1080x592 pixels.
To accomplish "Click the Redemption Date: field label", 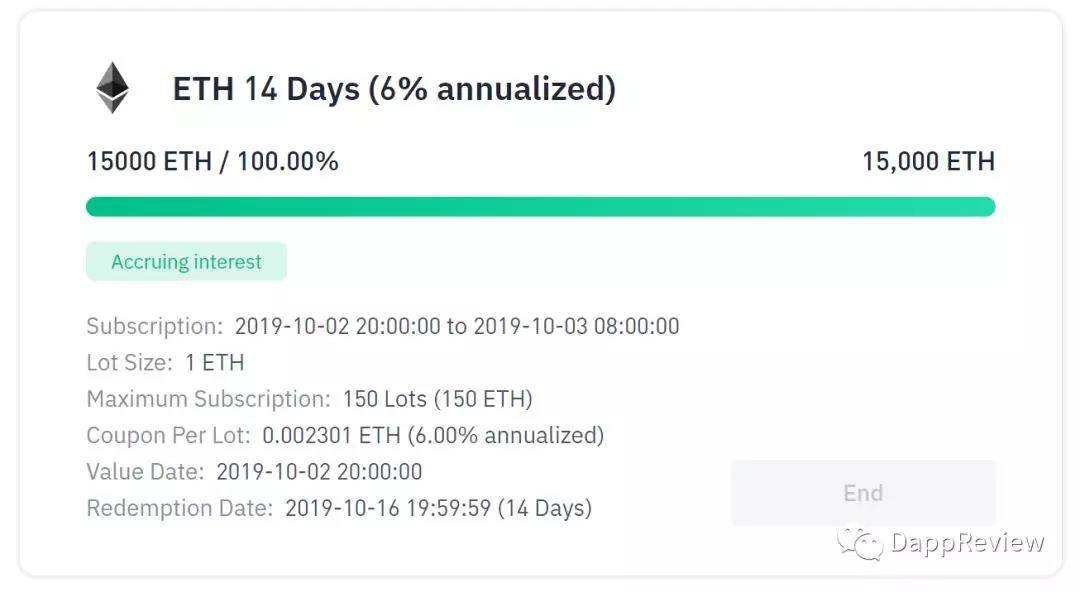I will coord(180,509).
